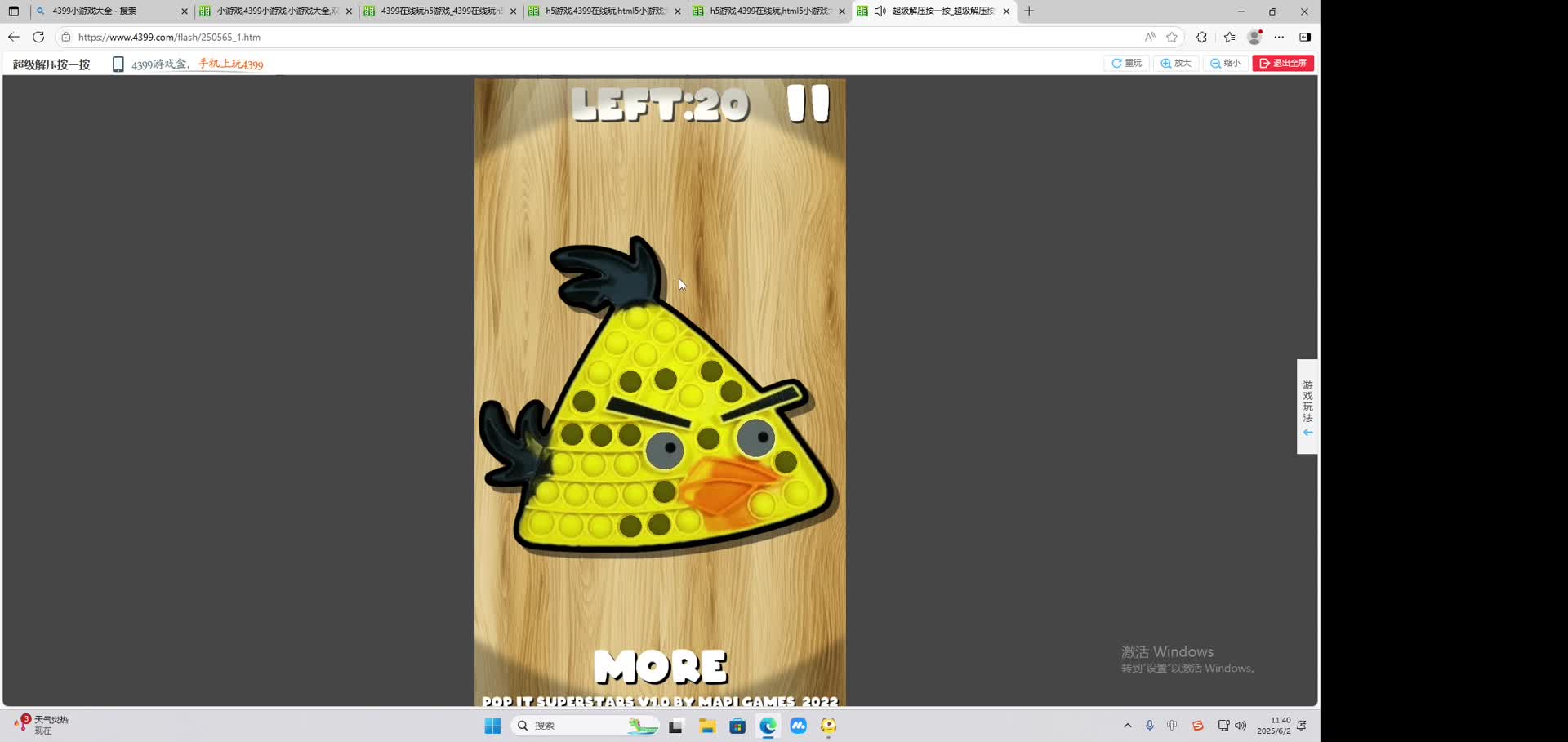Expand the 游戏玩法 side panel
The height and width of the screenshot is (742, 1568).
(1307, 407)
